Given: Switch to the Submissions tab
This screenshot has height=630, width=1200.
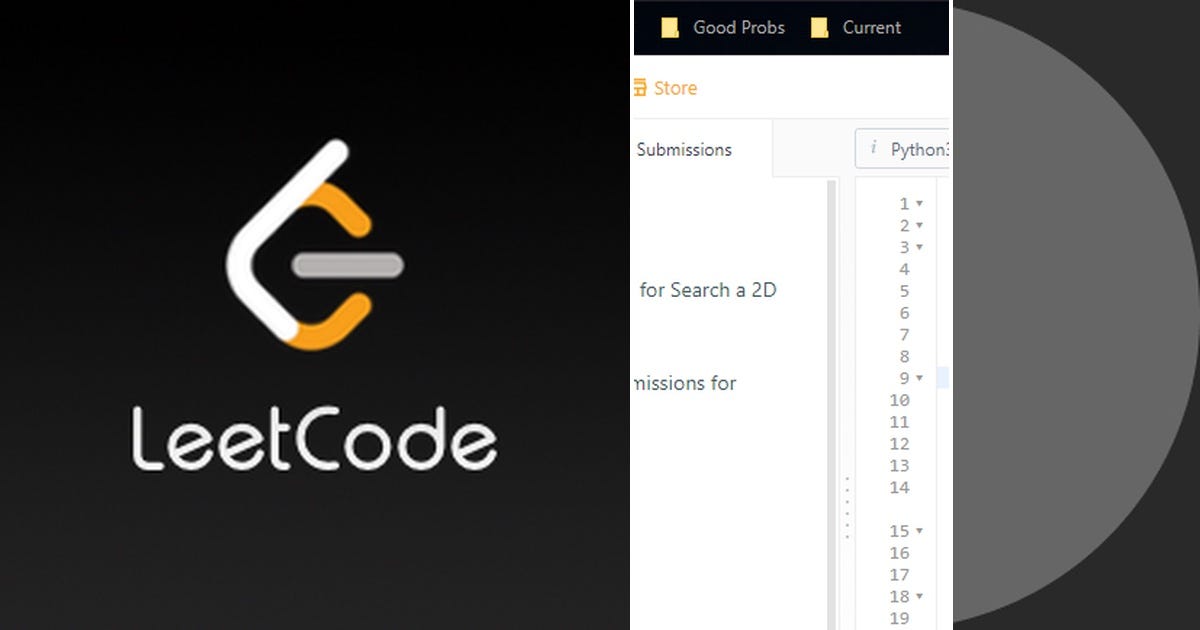Looking at the screenshot, I should [684, 150].
